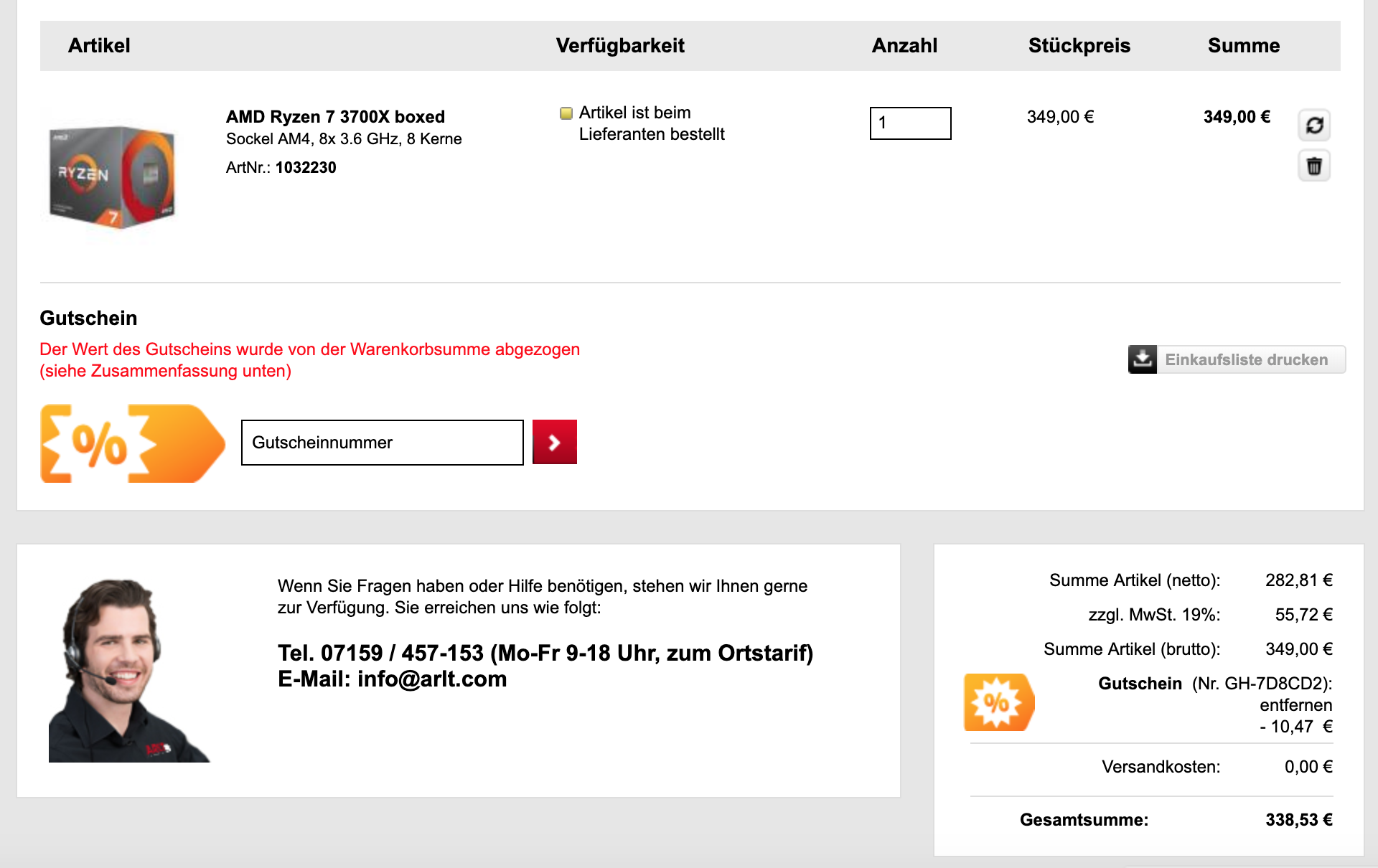This screenshot has width=1378, height=868.
Task: Remove voucher via entfernen link
Action: (1295, 705)
